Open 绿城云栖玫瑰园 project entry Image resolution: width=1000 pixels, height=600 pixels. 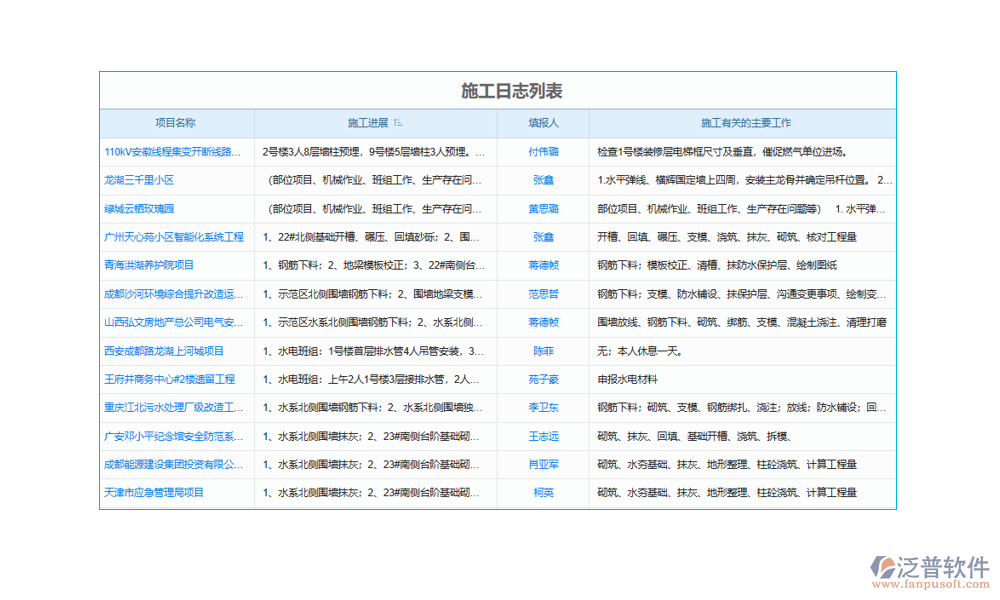point(139,209)
